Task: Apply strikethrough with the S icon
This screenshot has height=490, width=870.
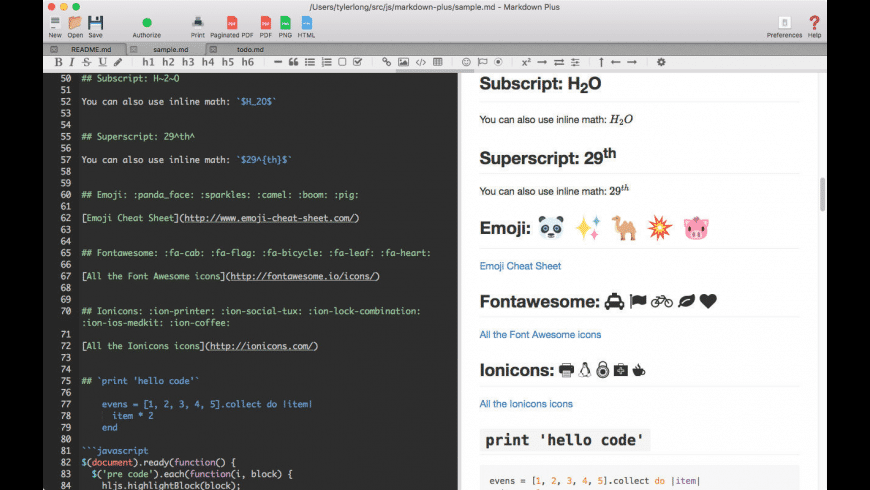Action: tap(87, 62)
